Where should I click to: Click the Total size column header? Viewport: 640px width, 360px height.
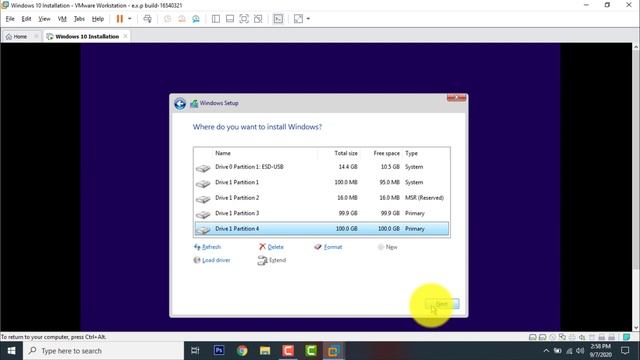pos(346,153)
